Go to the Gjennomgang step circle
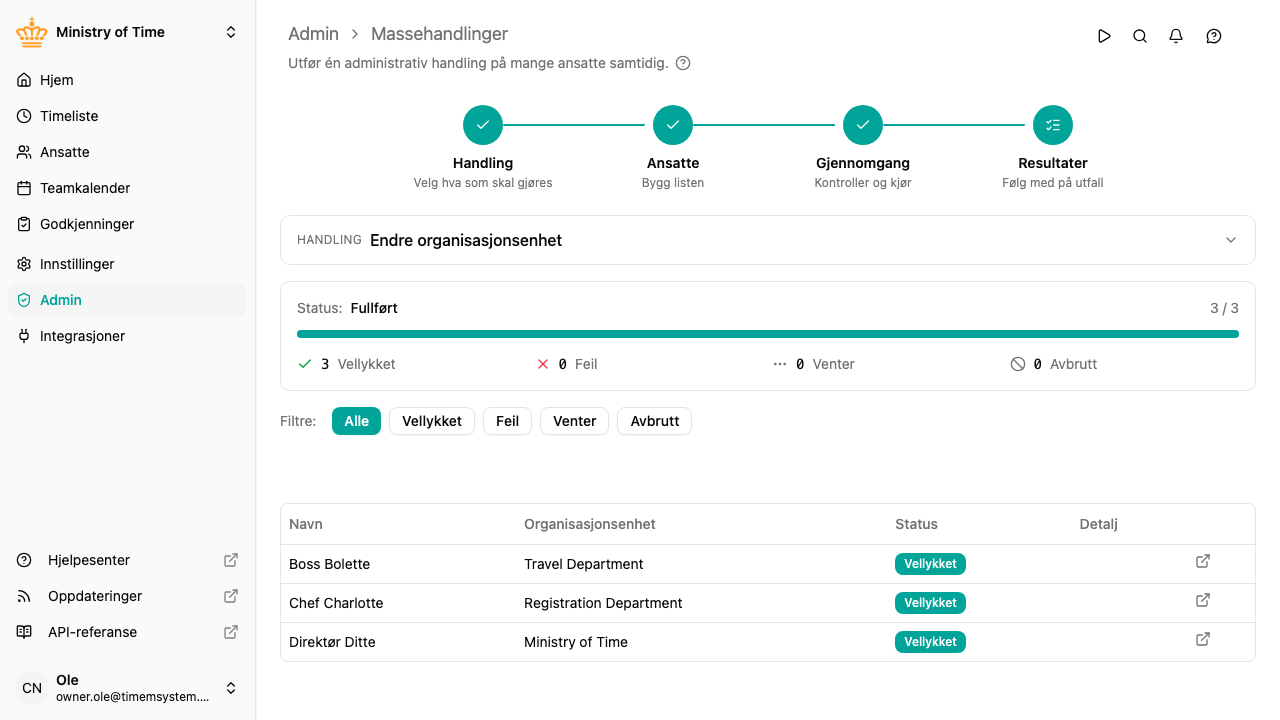The width and height of the screenshot is (1280, 720). coord(863,125)
